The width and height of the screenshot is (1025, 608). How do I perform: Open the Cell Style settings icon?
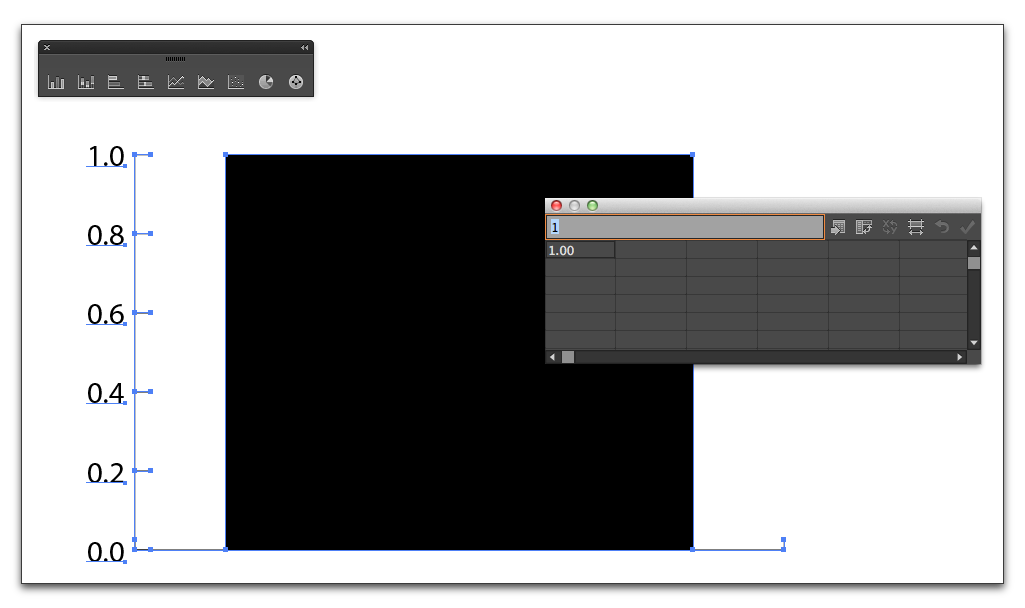[916, 227]
